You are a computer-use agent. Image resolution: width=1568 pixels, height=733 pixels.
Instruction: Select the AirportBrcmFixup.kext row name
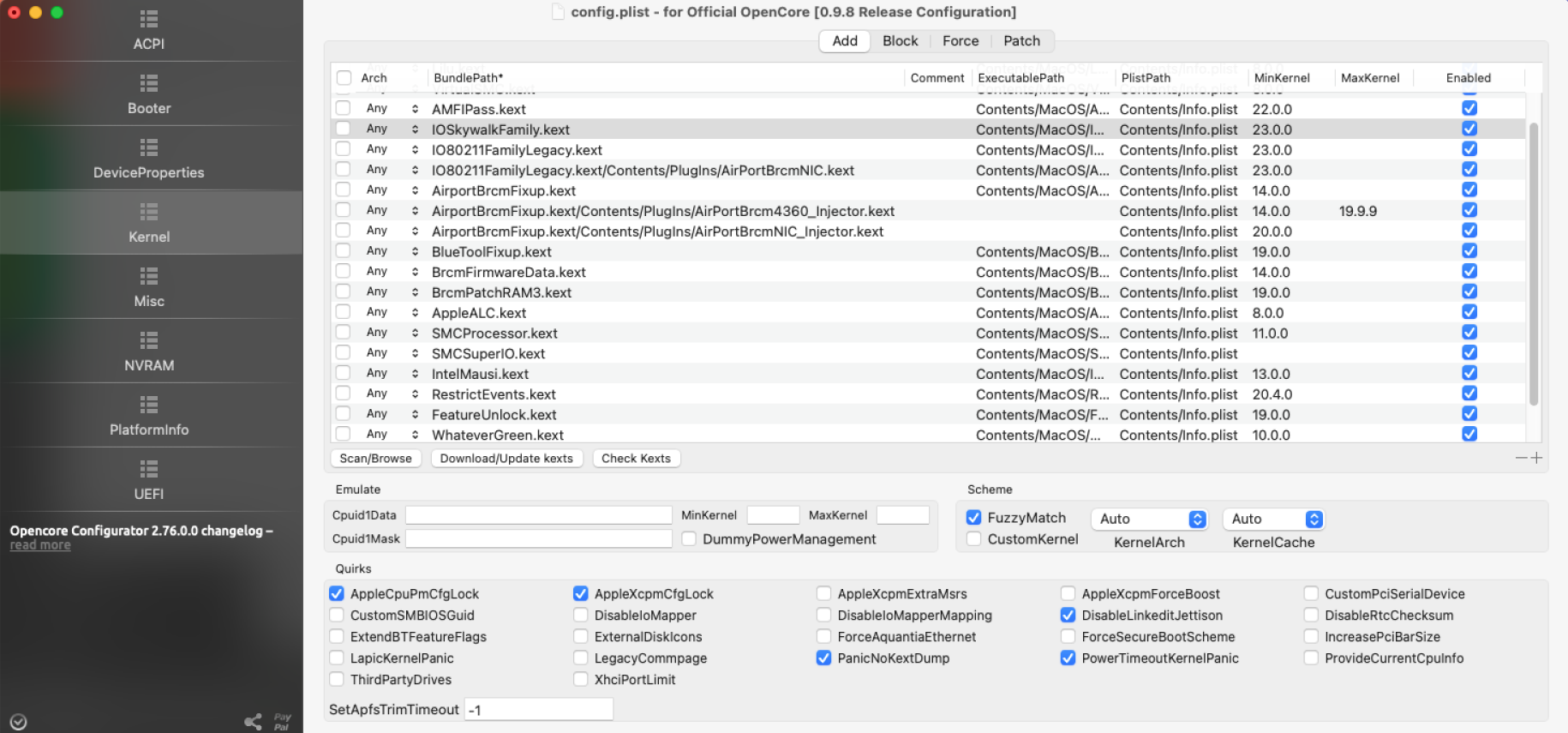504,190
